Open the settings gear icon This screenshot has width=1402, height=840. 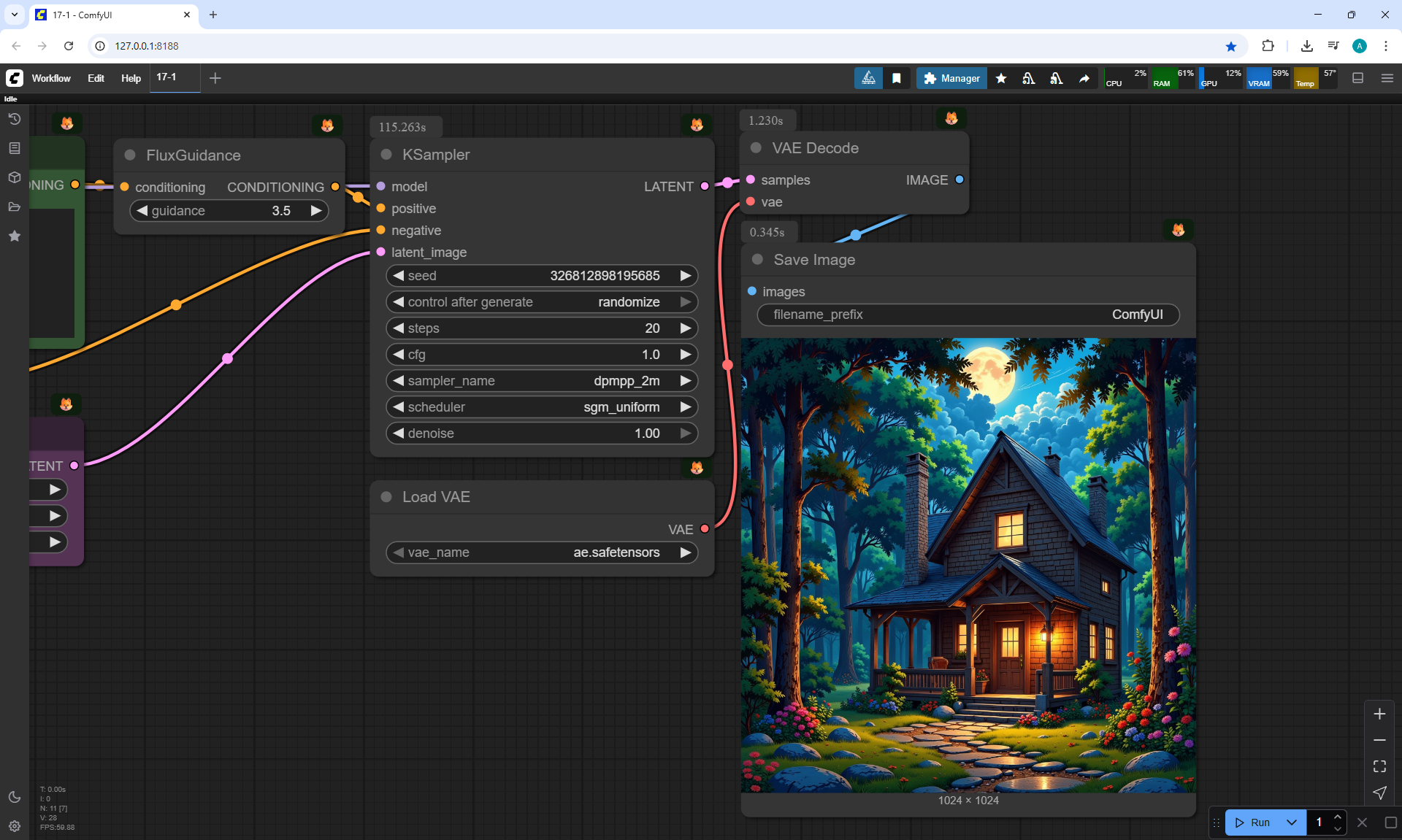(15, 826)
